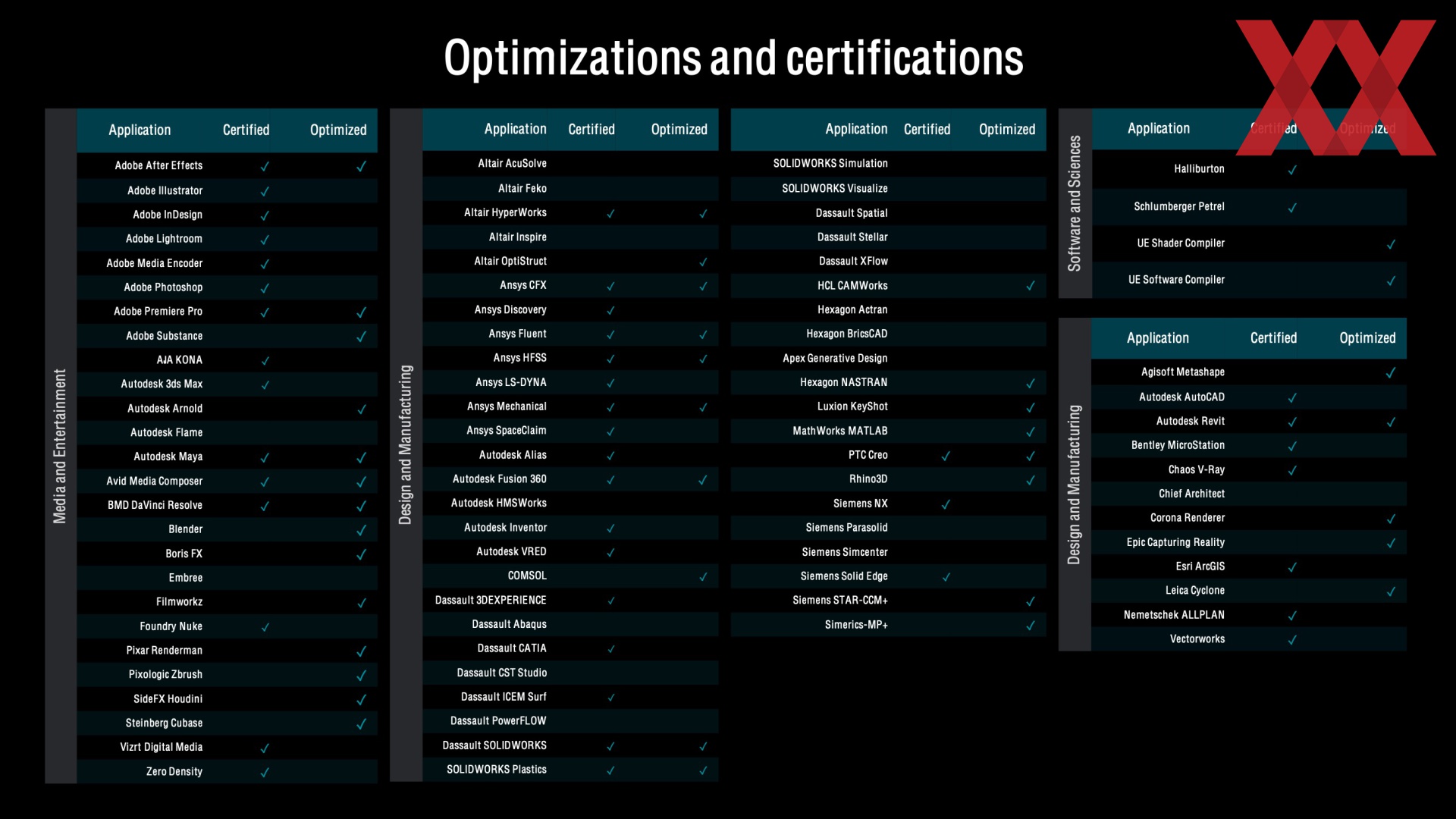Select the 'Adobe Premiere Pro' entry
The height and width of the screenshot is (819, 1456).
tap(158, 312)
